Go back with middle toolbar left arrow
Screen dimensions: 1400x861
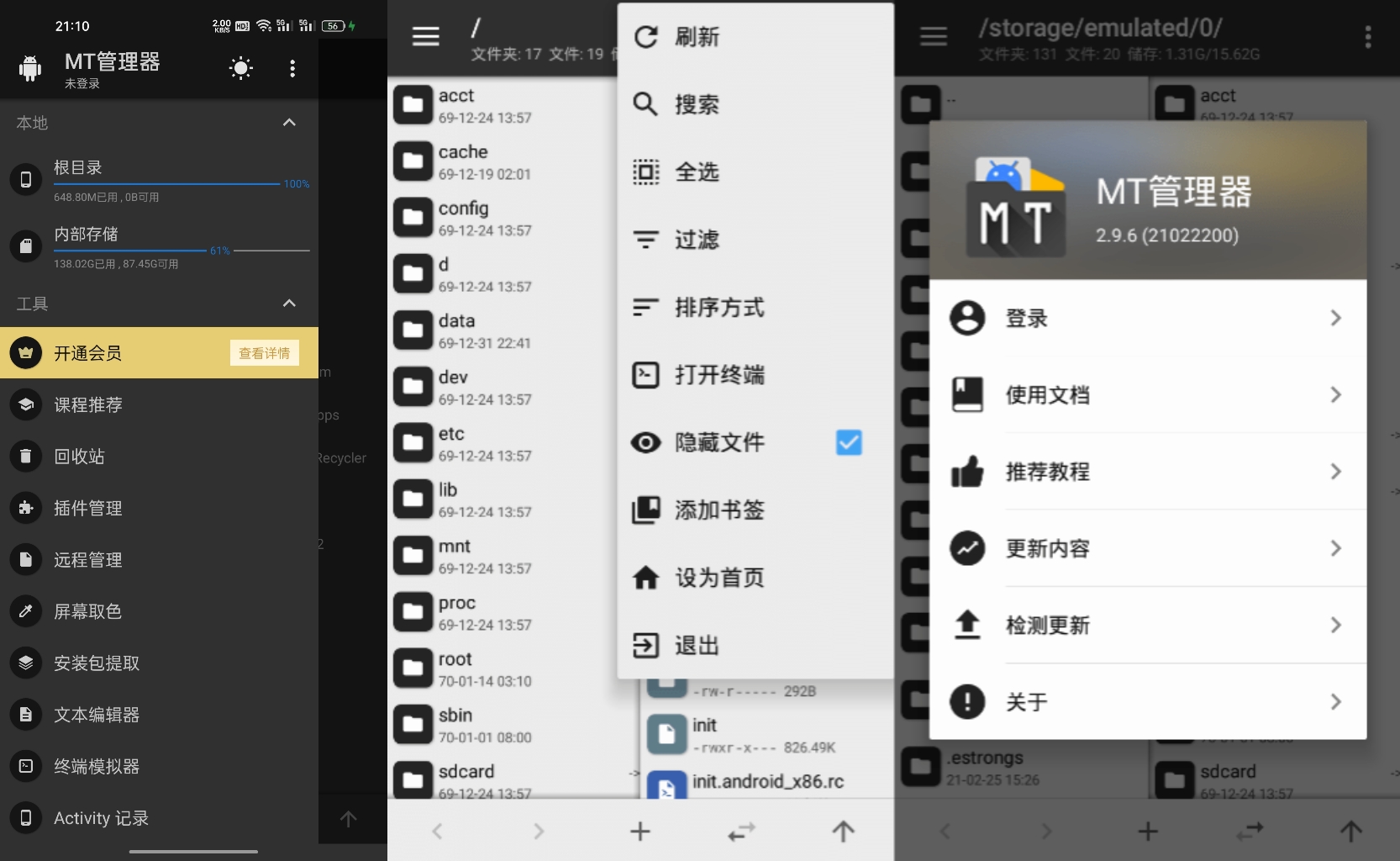[x=437, y=832]
